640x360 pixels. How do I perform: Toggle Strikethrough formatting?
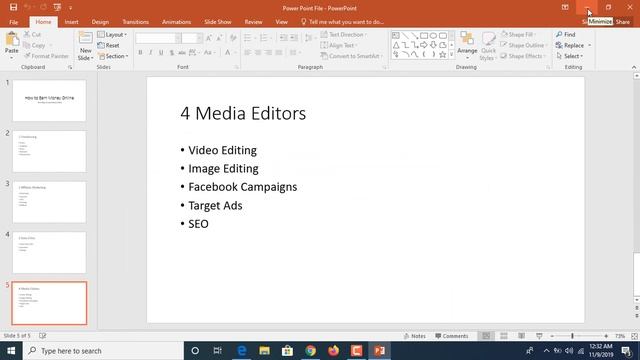pyautogui.click(x=182, y=52)
